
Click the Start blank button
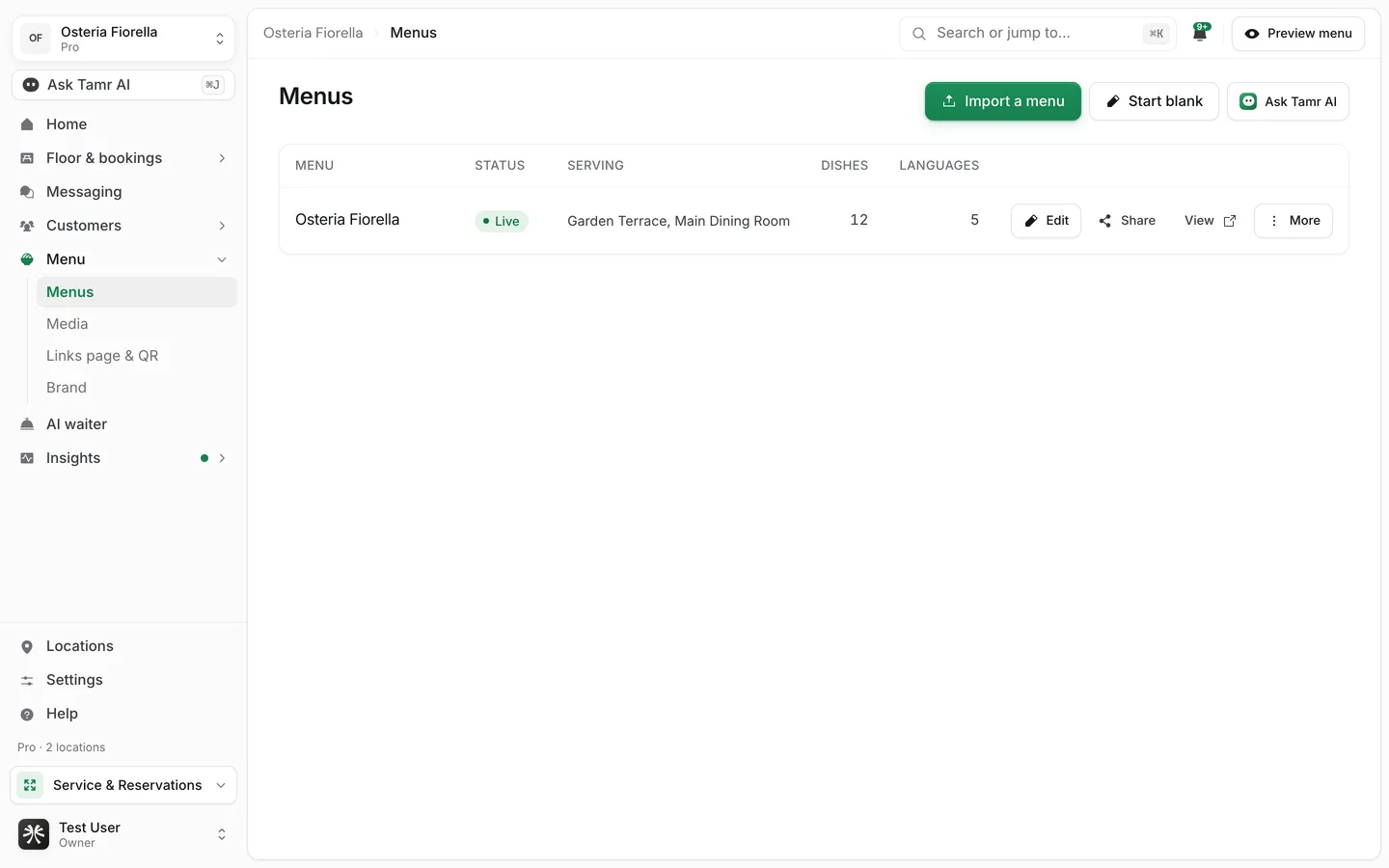1154,101
